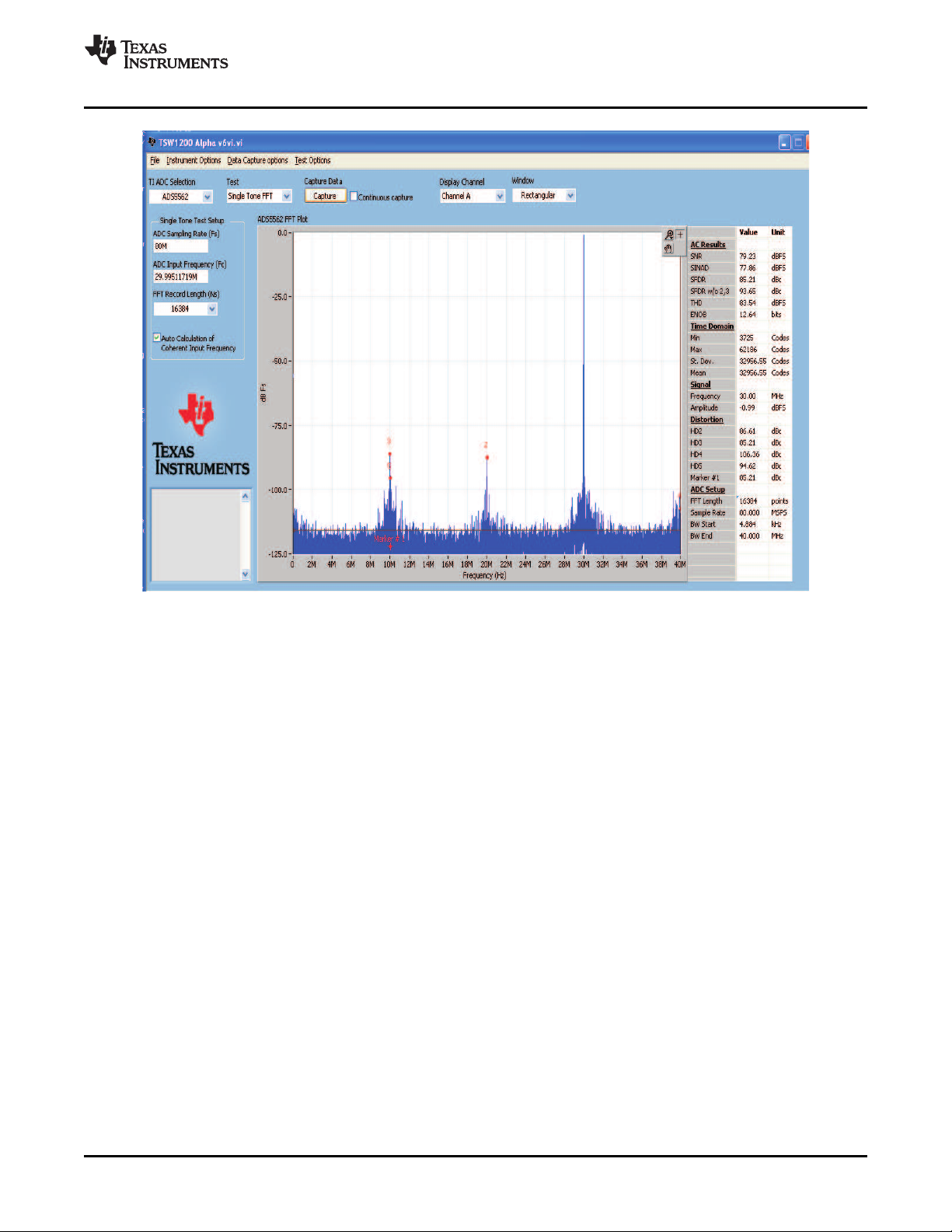The image size is (952, 1232).
Task: Click the Marker #1 label on plot
Action: tap(389, 539)
